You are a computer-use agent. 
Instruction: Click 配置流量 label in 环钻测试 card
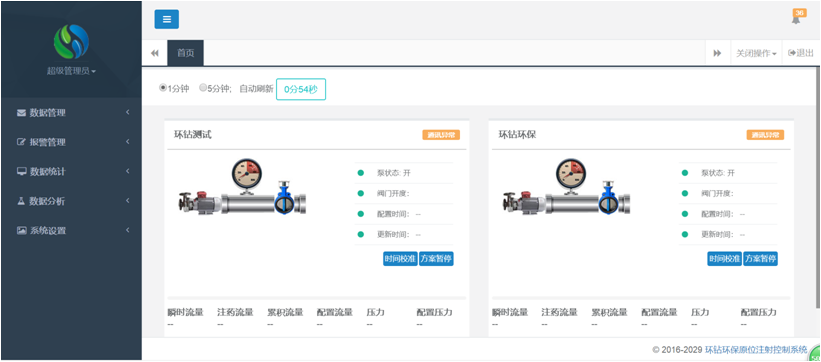[x=335, y=312]
